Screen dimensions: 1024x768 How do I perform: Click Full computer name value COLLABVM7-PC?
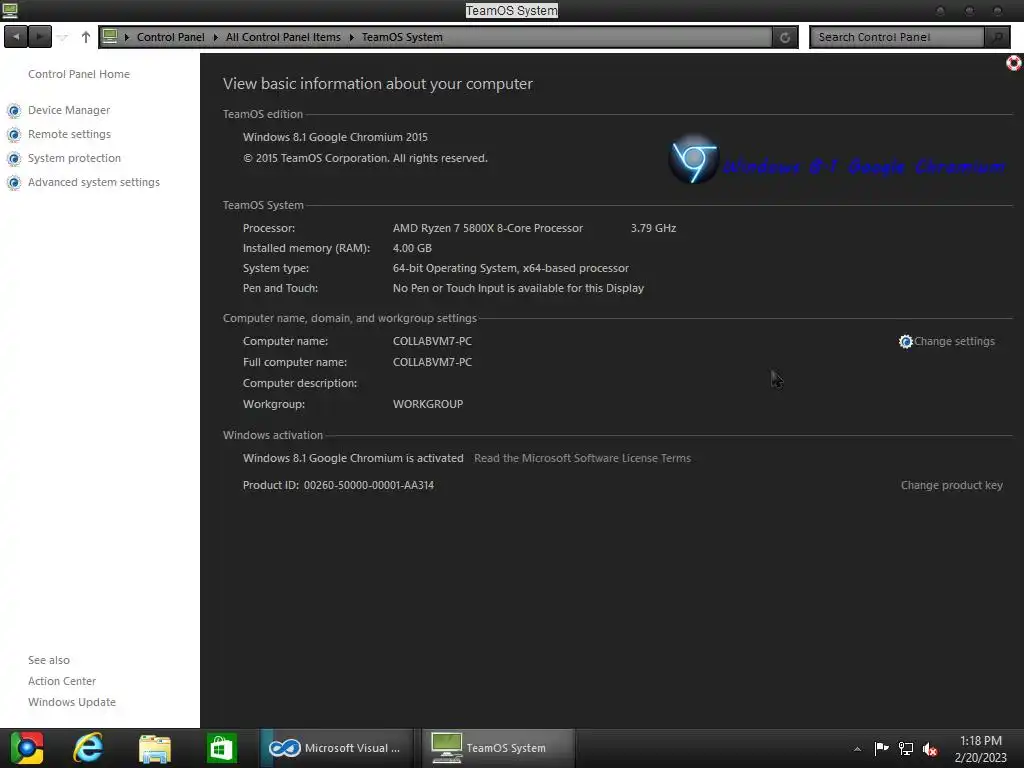[x=432, y=362]
